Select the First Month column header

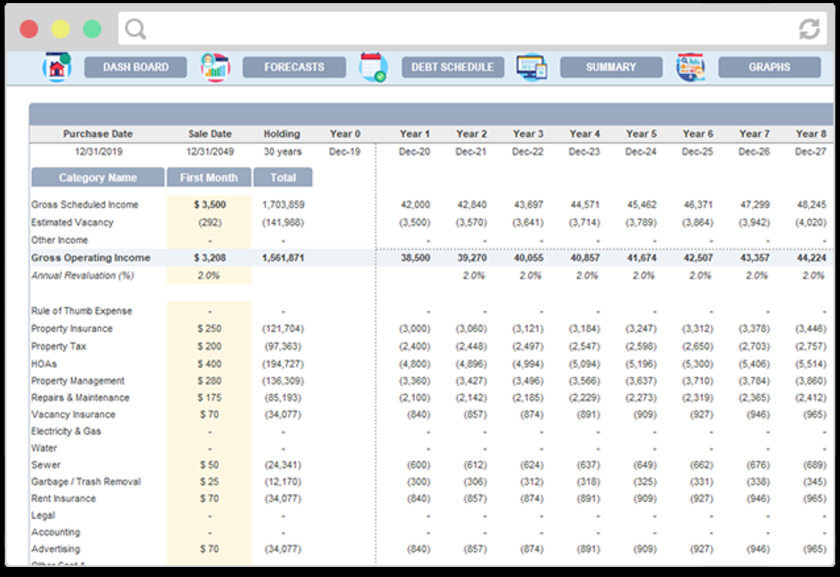tap(209, 177)
